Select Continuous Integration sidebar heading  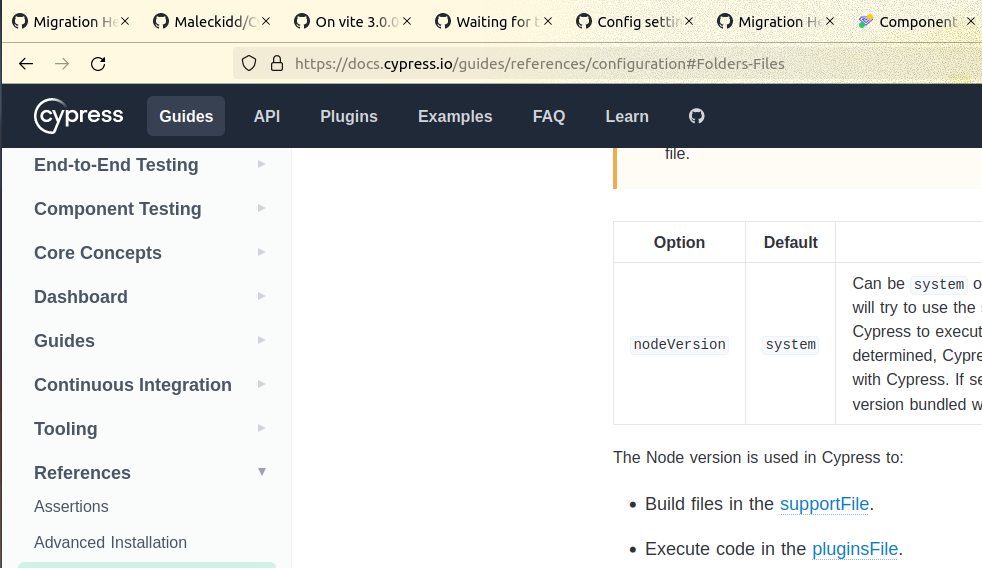(133, 385)
